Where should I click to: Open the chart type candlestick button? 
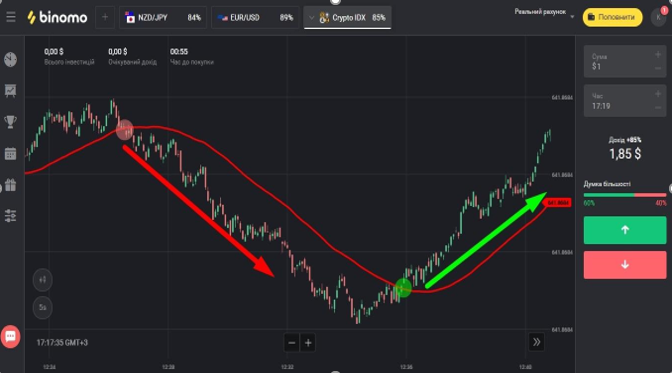pos(42,280)
